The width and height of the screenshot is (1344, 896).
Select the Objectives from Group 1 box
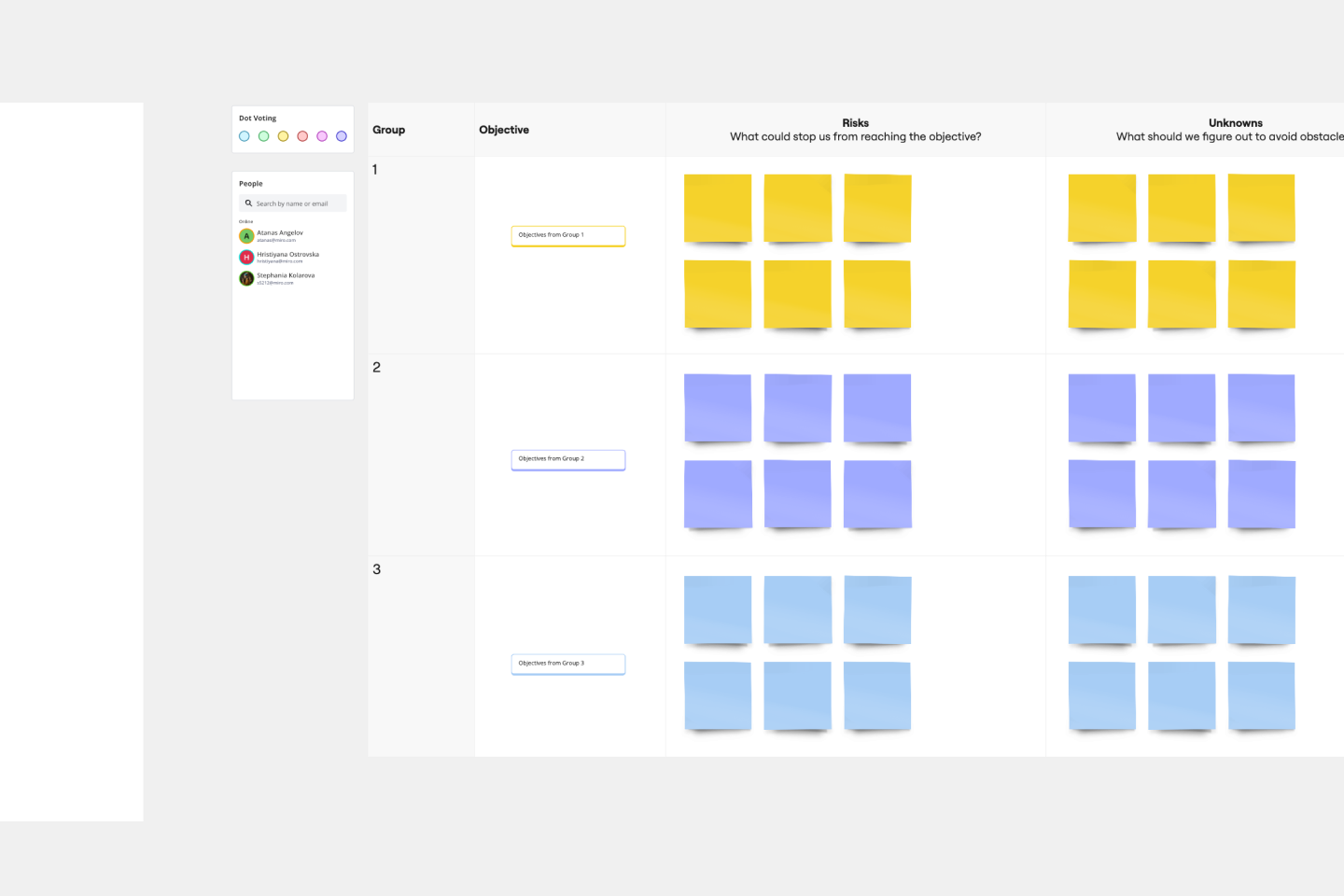point(567,235)
